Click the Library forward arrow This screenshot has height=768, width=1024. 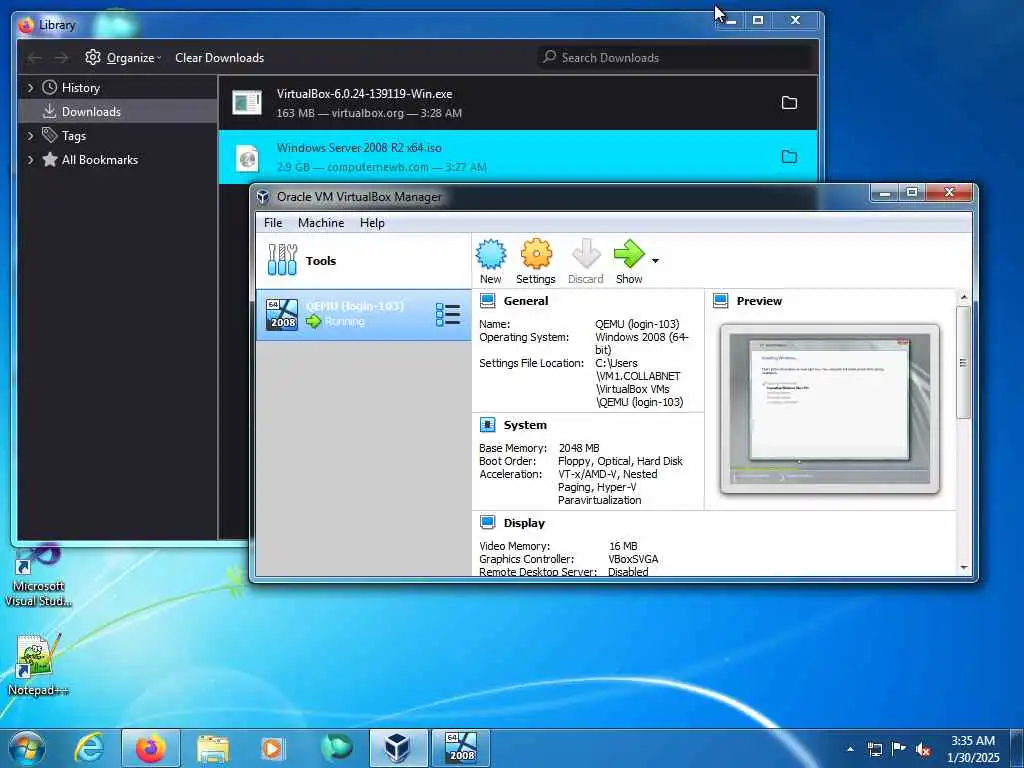61,58
